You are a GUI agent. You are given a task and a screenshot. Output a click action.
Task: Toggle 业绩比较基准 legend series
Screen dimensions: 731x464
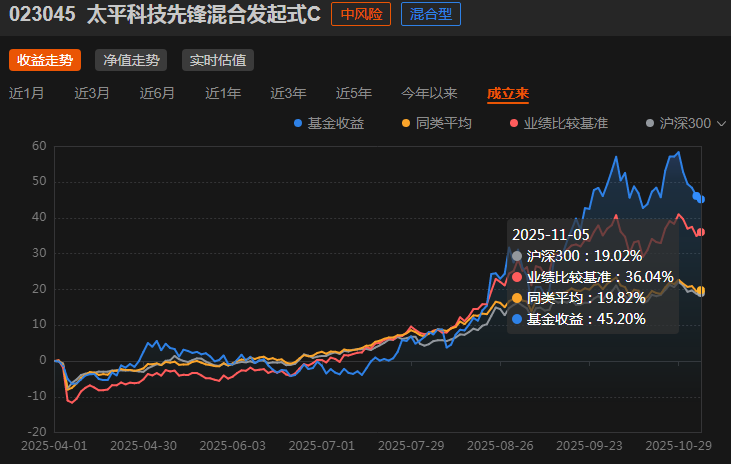click(559, 124)
